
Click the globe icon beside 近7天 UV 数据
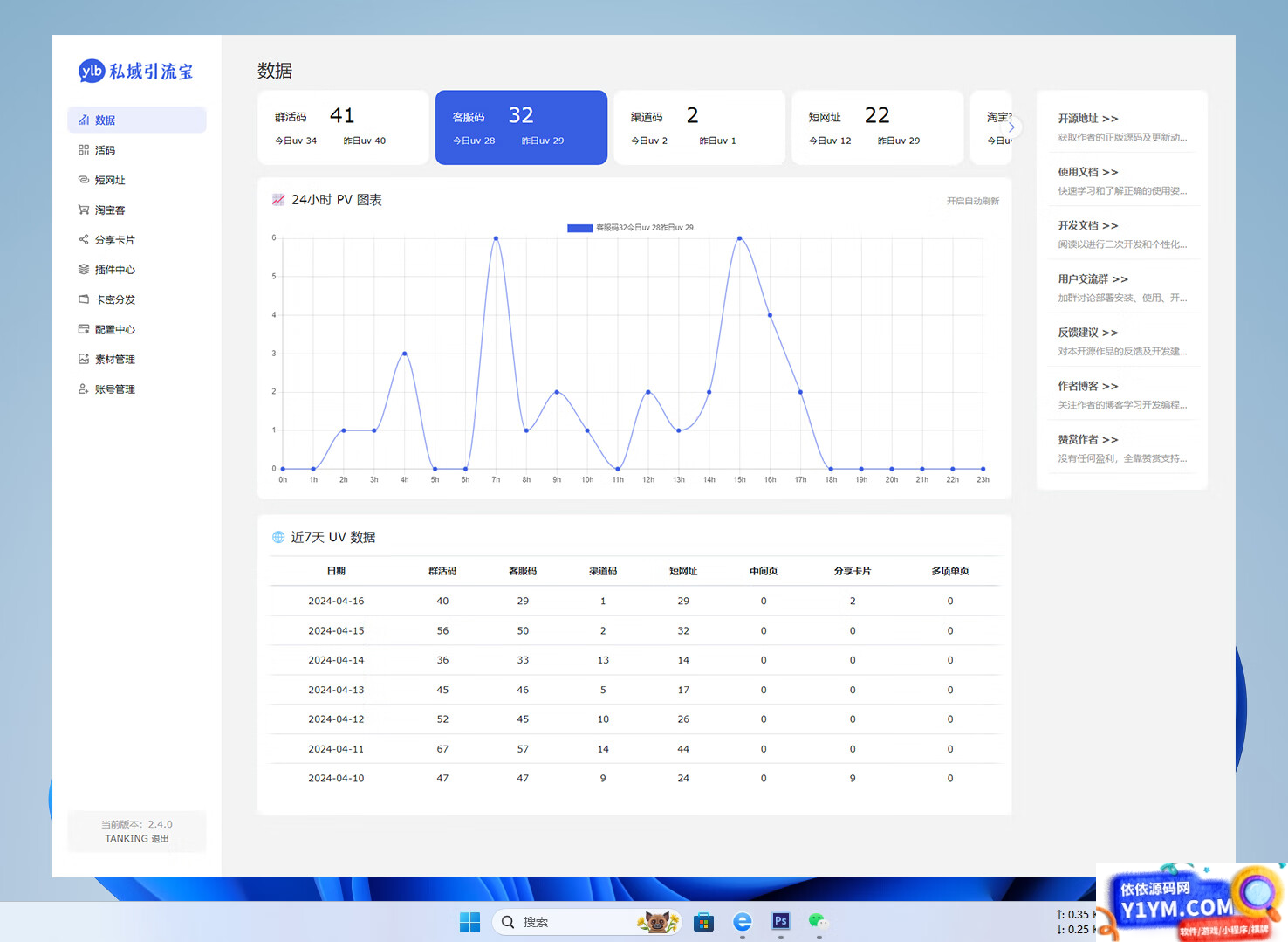[x=278, y=537]
